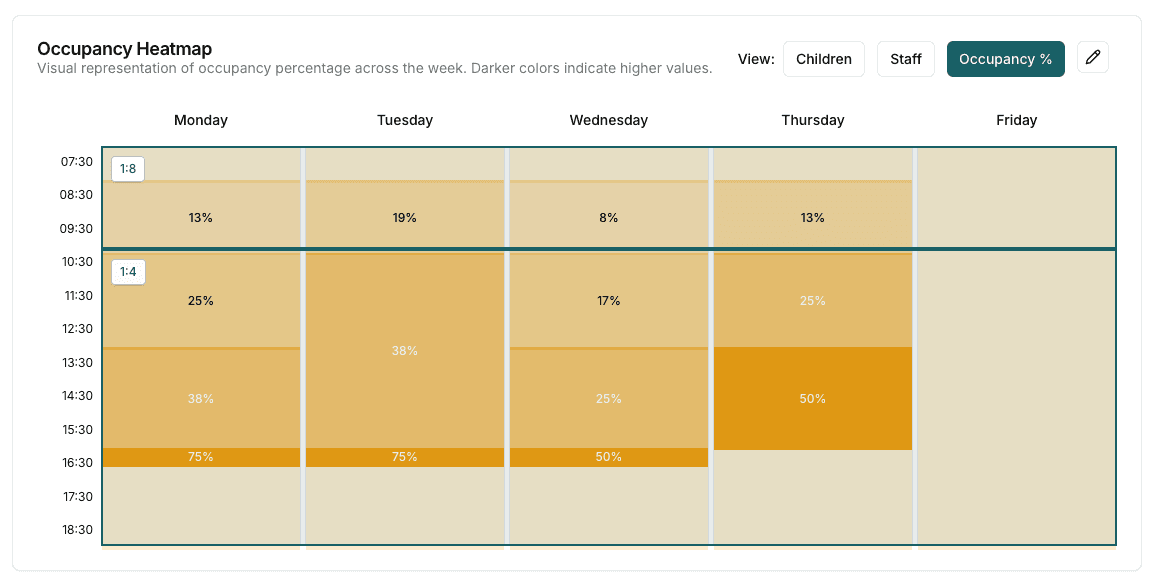
Task: Click Thursday's 25% occupancy cell
Action: coord(812,299)
